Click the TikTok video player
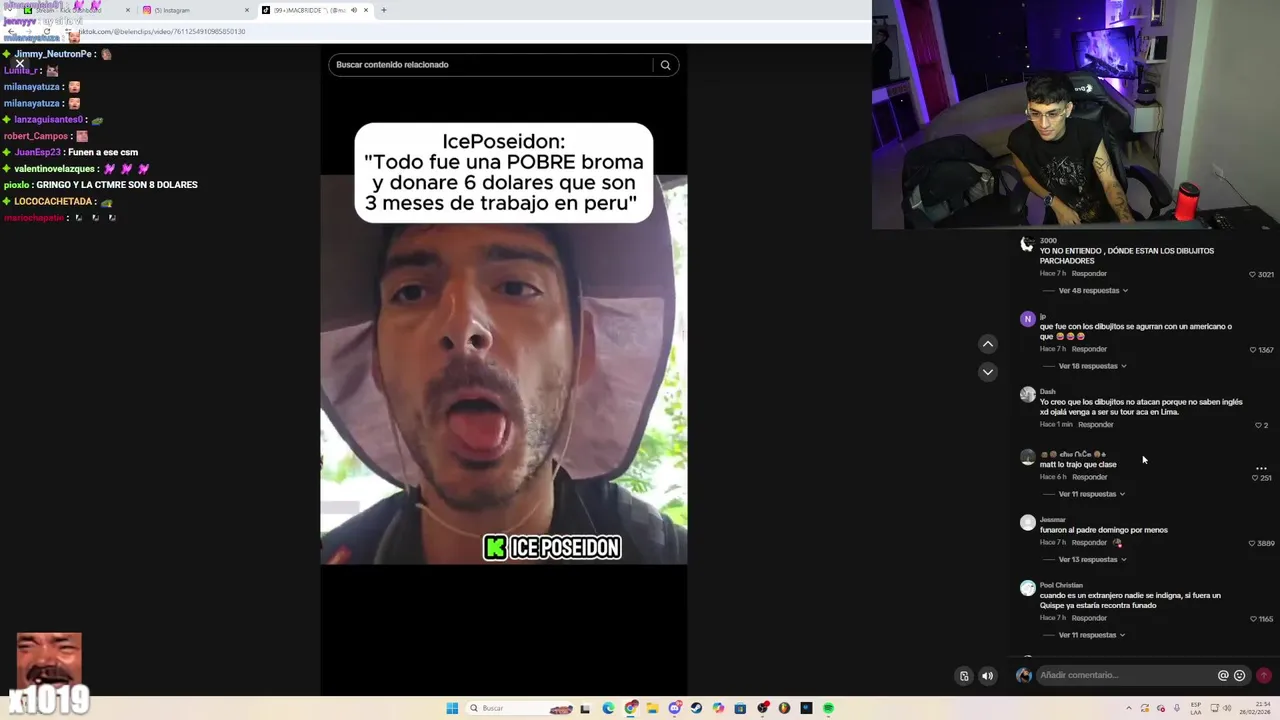The width and height of the screenshot is (1280, 720). click(504, 369)
